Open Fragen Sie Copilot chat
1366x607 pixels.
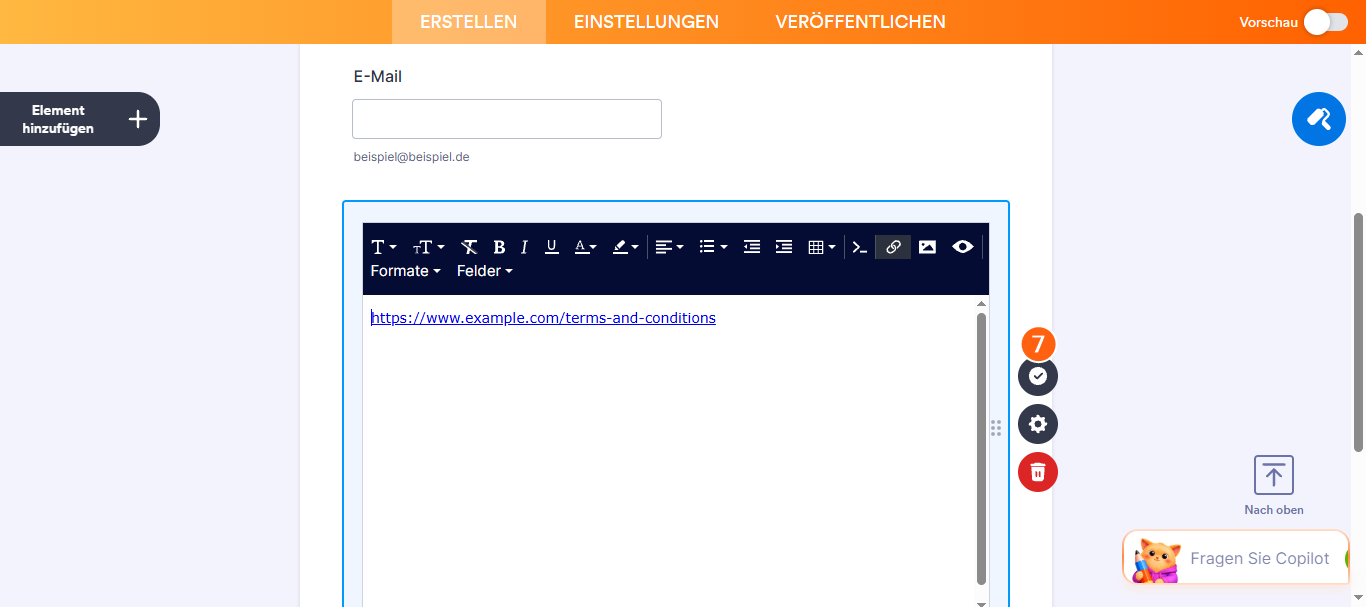point(1236,558)
